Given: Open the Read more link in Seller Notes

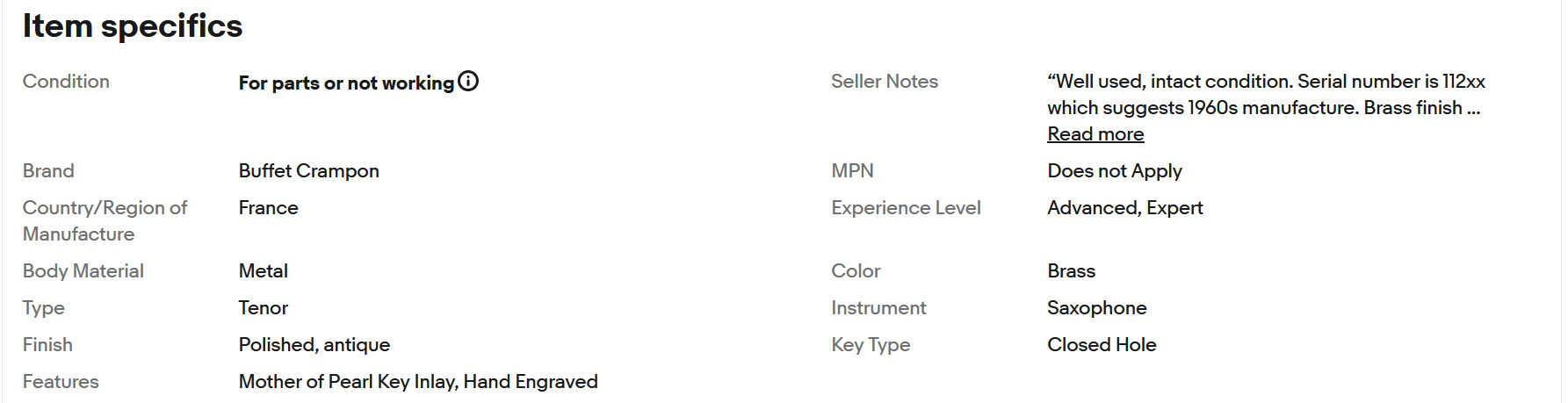Looking at the screenshot, I should click(1095, 134).
